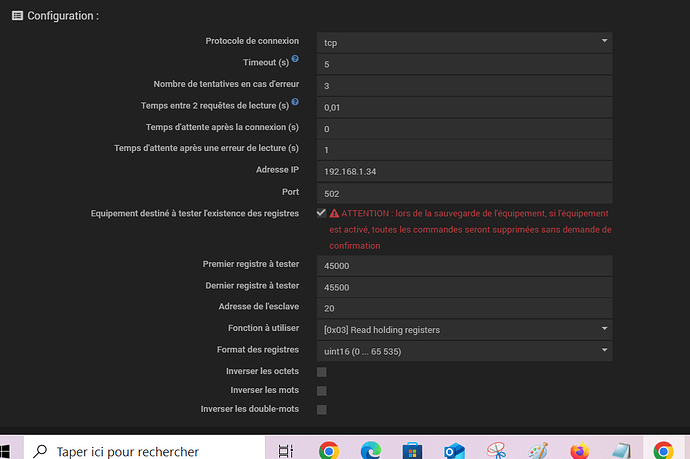Open the Format des registres dropdown
The width and height of the screenshot is (690, 459).
(464, 350)
